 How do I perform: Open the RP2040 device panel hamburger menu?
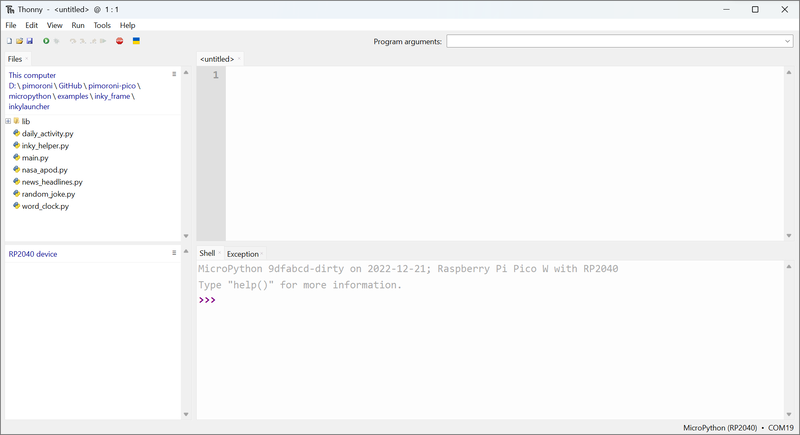tap(174, 253)
